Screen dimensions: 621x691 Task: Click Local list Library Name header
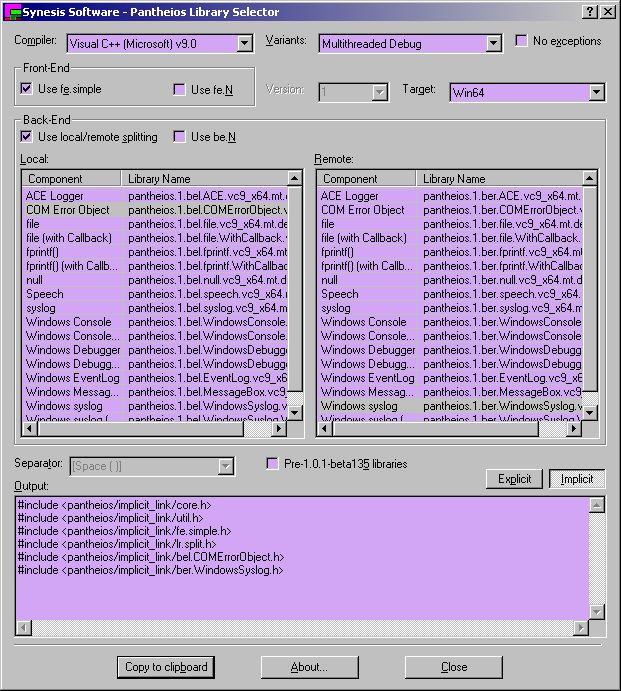(204, 178)
